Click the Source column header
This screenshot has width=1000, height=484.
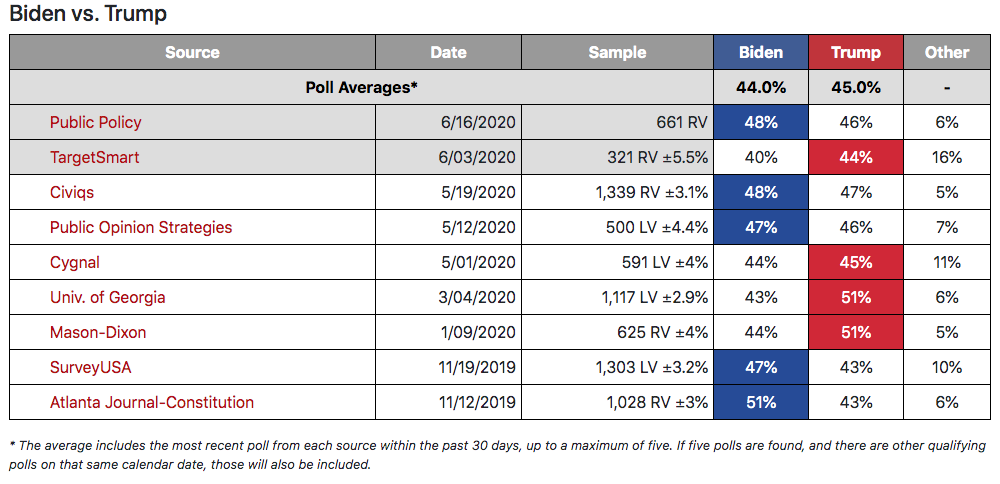point(192,52)
